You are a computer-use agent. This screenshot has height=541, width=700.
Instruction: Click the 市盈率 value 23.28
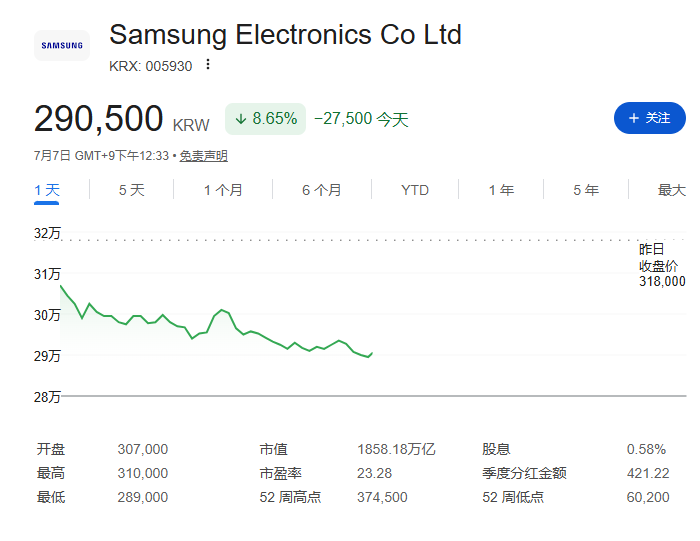click(x=374, y=473)
